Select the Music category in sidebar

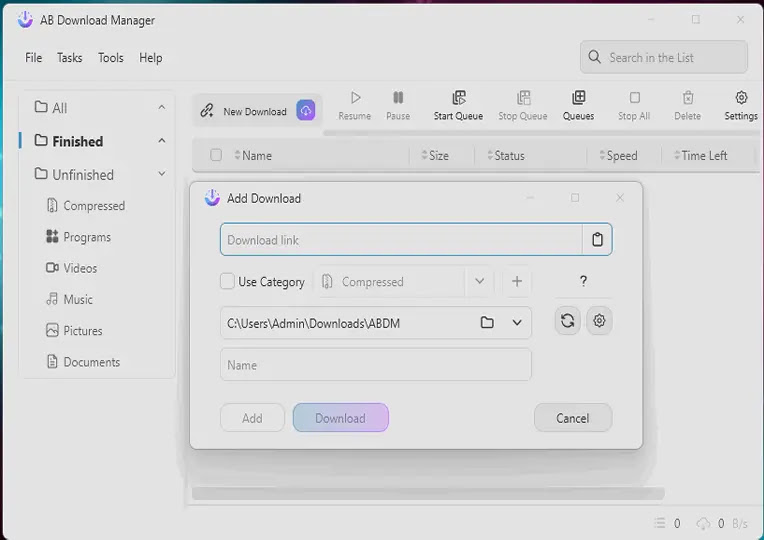point(69,299)
